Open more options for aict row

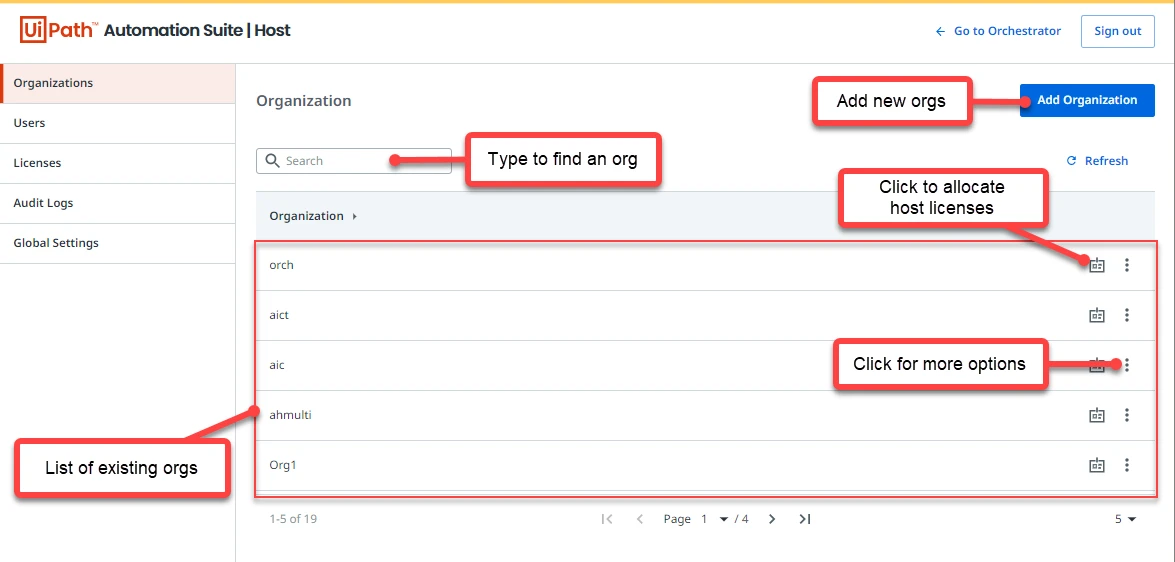click(x=1126, y=315)
